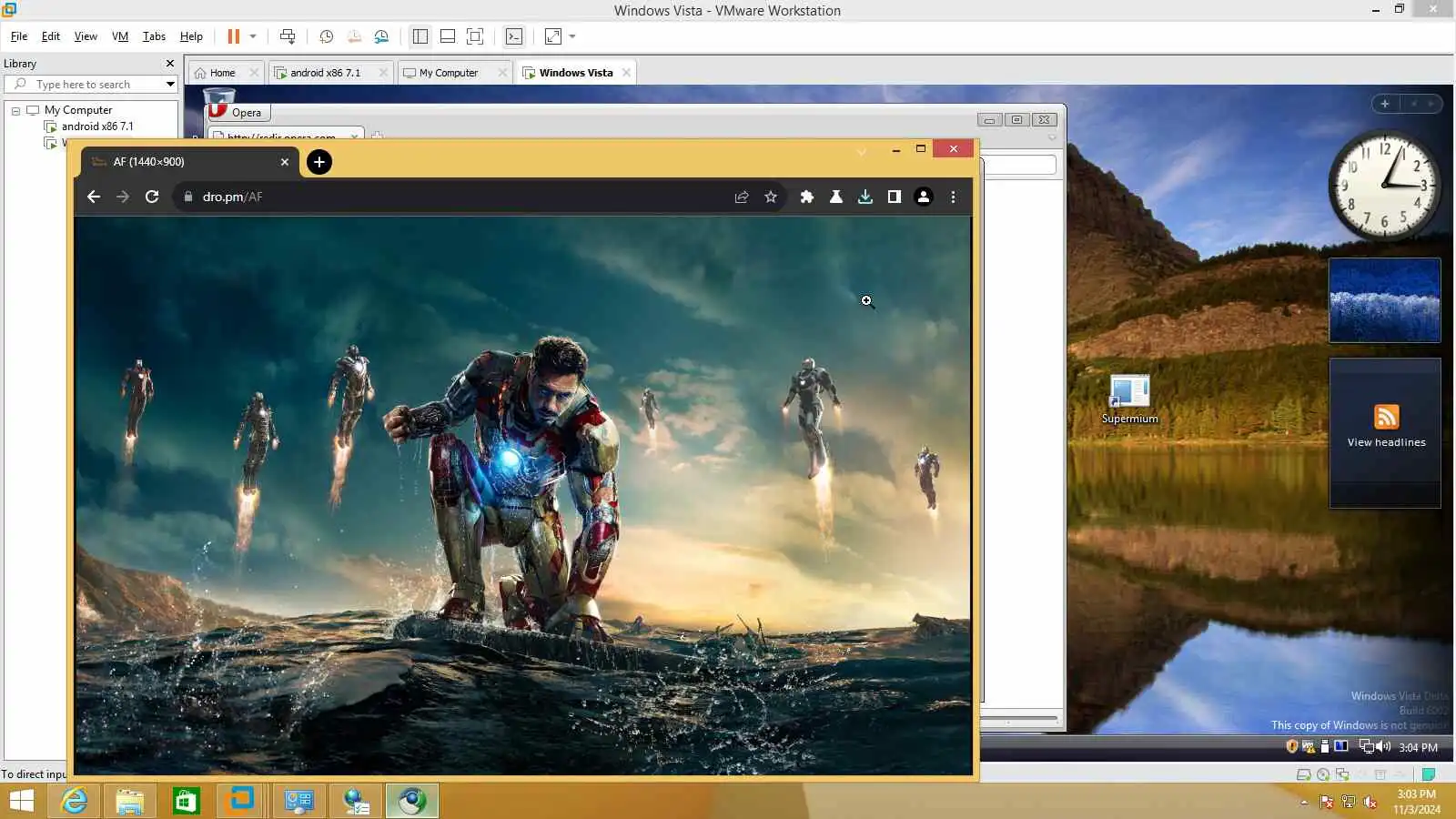Click the VMware CD/DVD status icon
Viewport: 1456px width, 819px height.
1322,774
